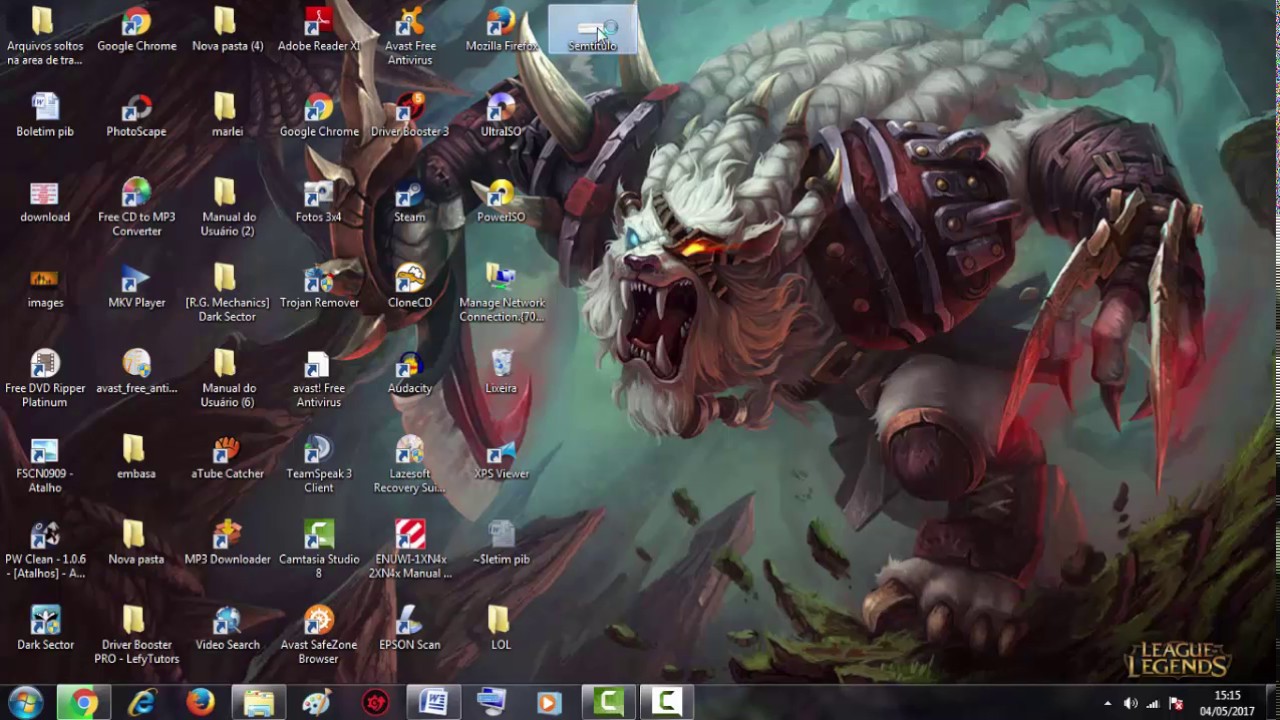The image size is (1280, 720).
Task: Switch to Google Chrome in the taskbar
Action: tap(84, 703)
